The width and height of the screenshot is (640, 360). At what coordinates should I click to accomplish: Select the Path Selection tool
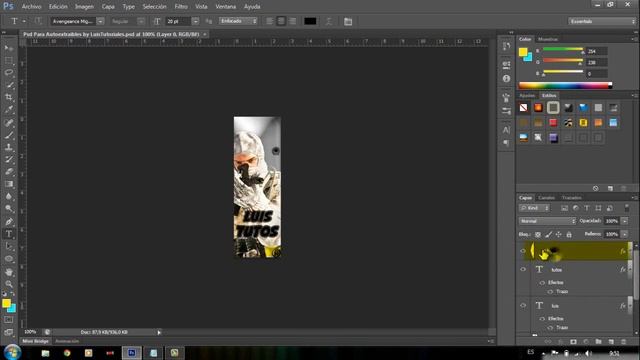9,246
